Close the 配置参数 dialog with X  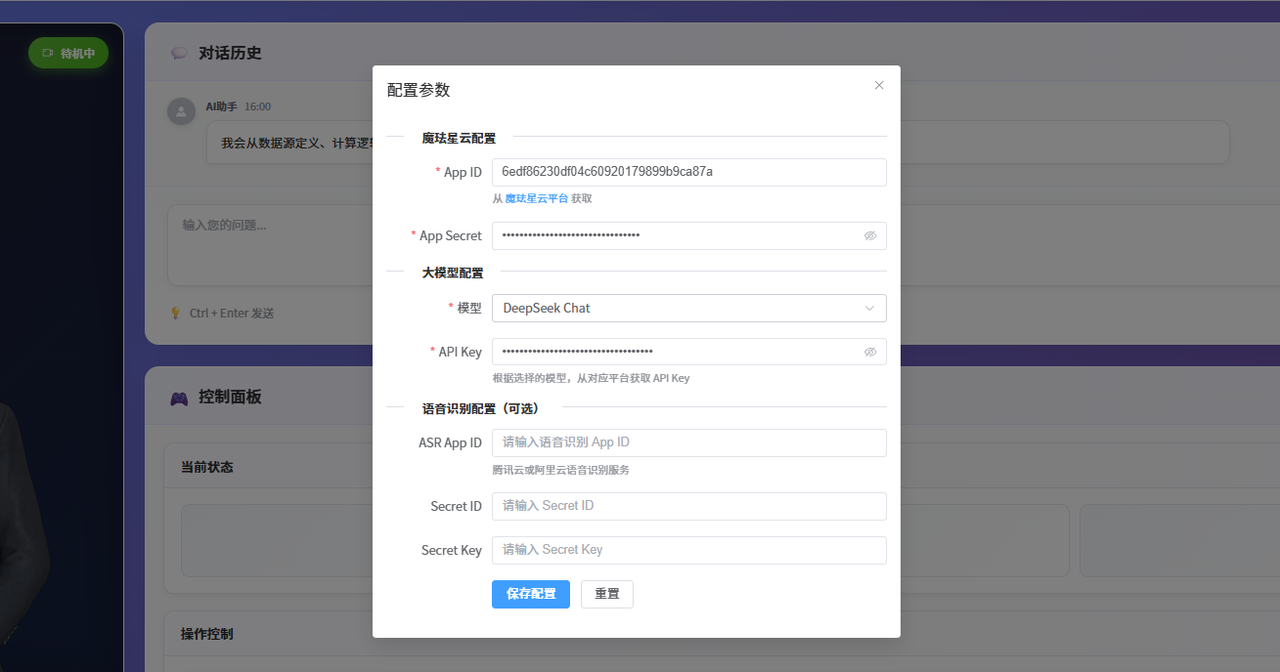[879, 85]
